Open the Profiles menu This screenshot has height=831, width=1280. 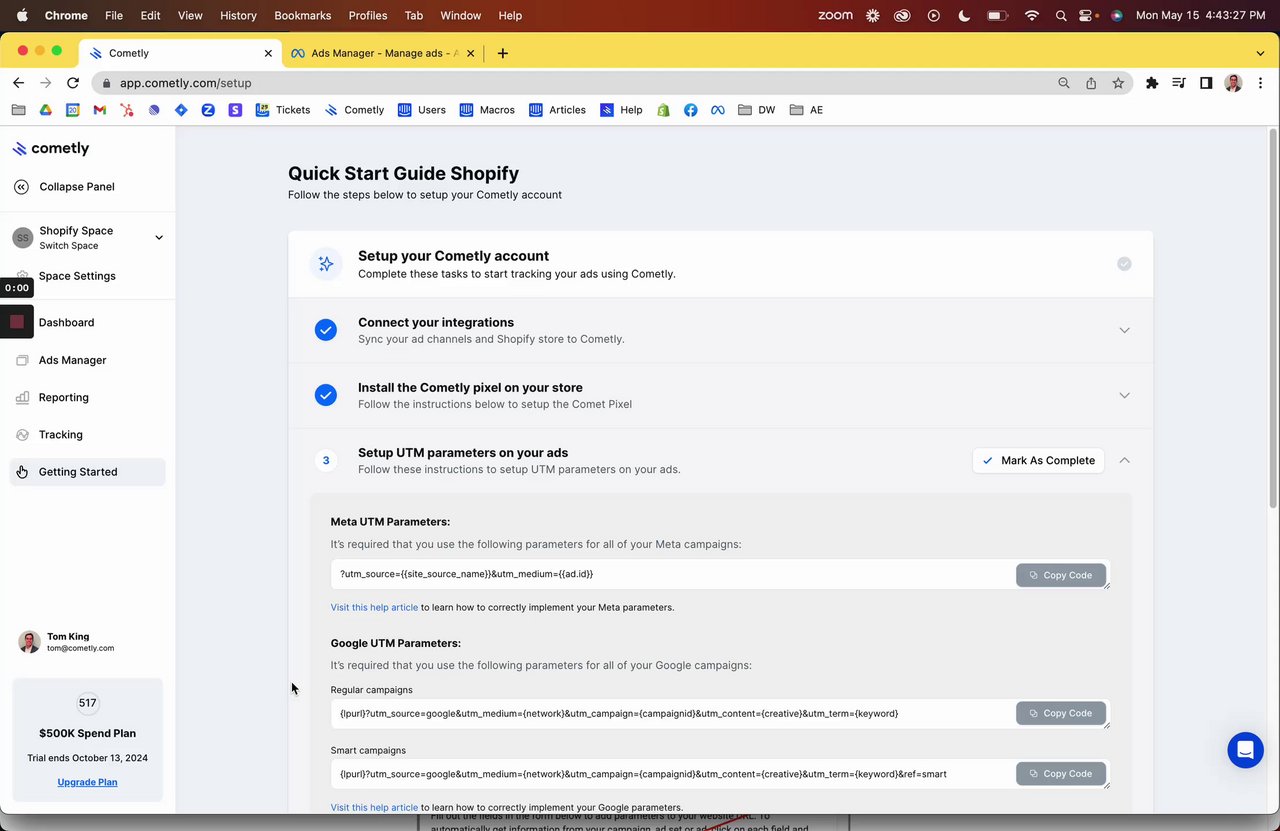368,16
